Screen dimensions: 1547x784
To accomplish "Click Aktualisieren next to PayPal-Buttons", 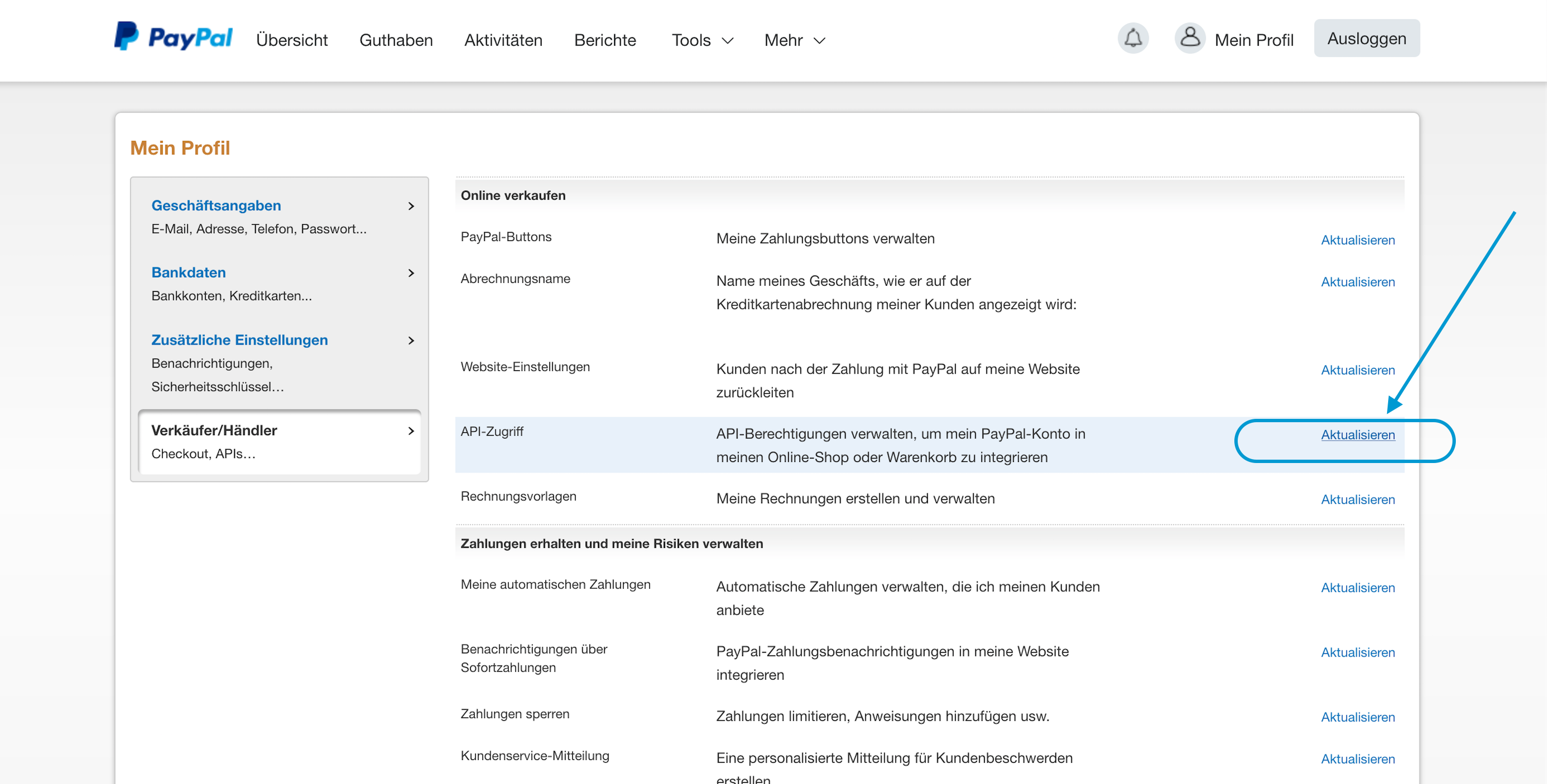I will click(1357, 240).
